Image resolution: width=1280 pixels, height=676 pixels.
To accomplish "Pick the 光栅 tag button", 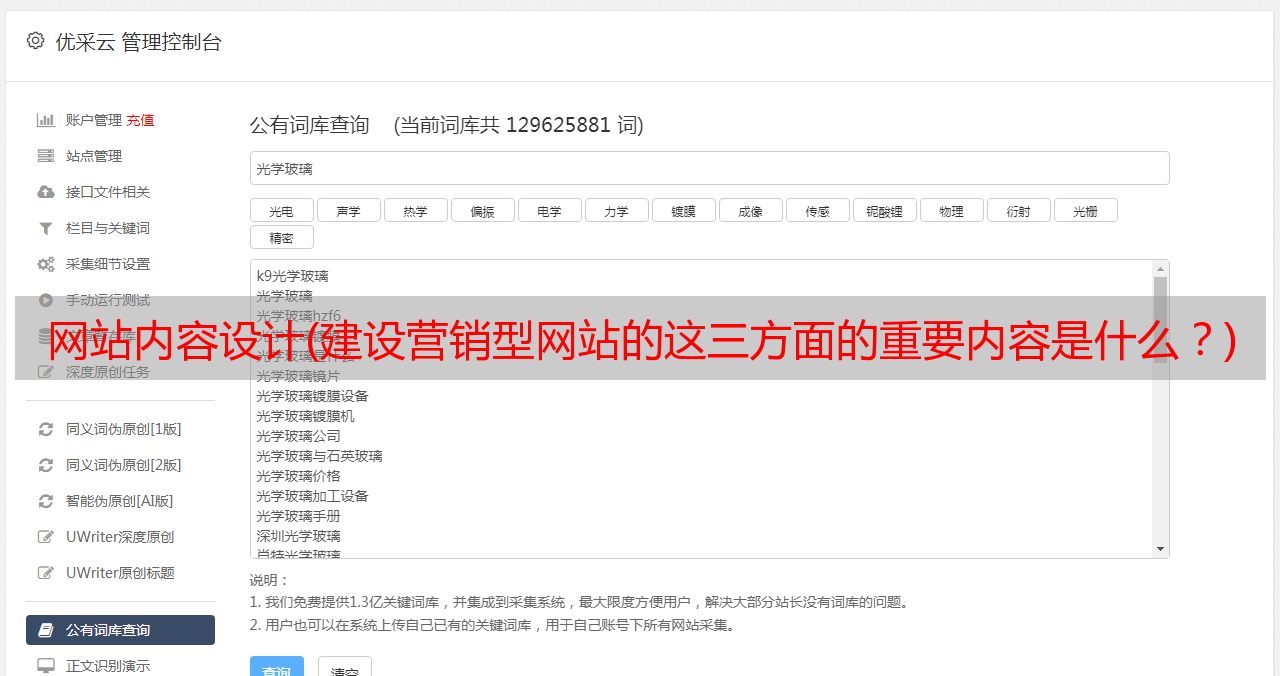I will tap(1085, 210).
